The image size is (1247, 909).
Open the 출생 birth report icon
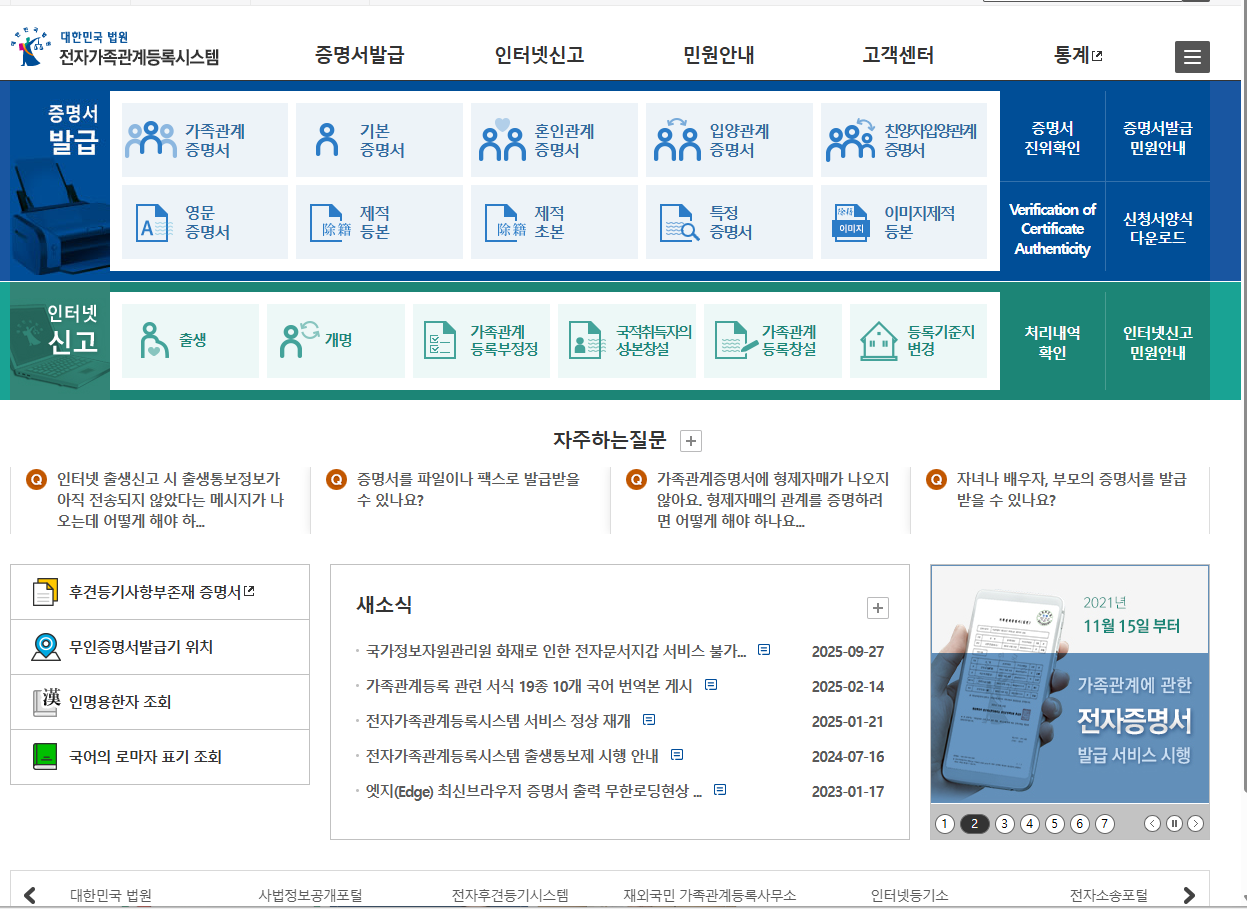coord(190,340)
